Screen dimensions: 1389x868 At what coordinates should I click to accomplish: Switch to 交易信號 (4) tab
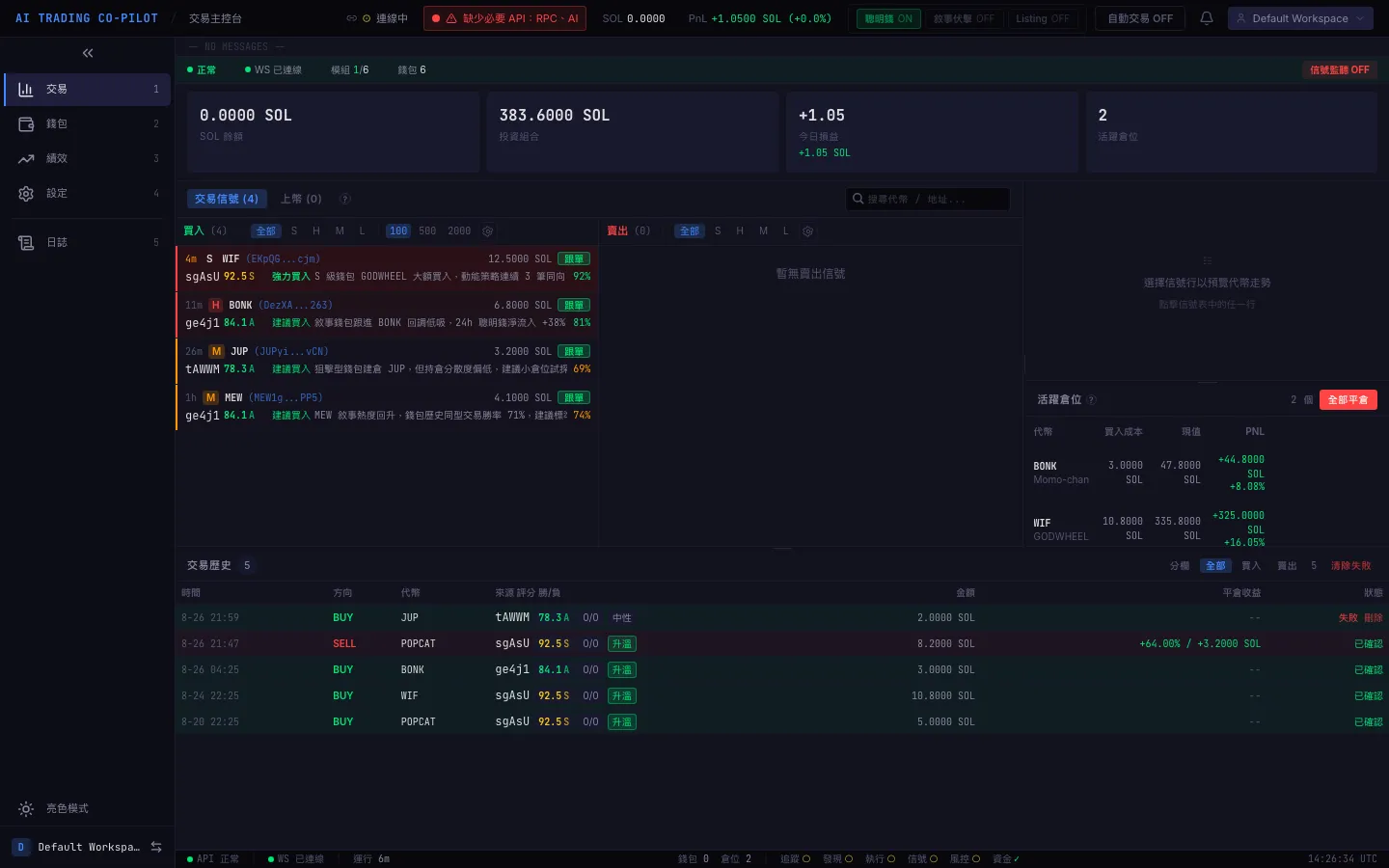(x=227, y=199)
